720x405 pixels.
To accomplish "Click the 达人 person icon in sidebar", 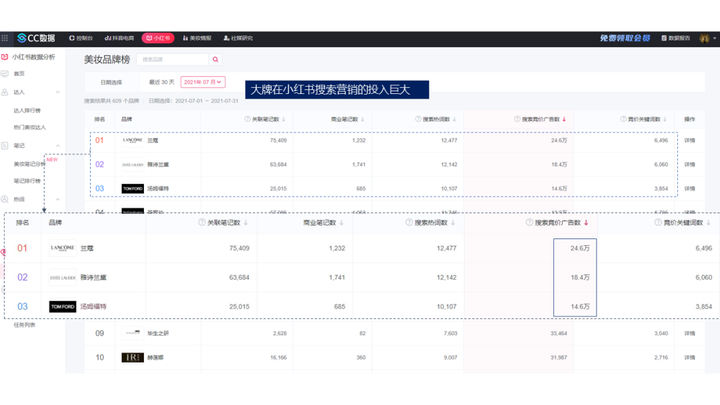I will [5, 92].
